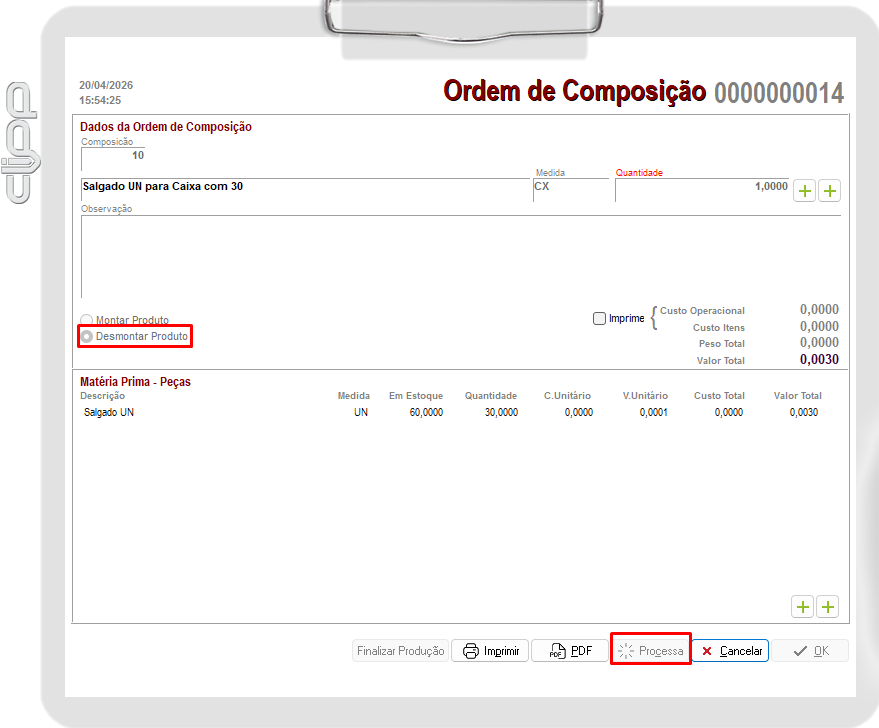Click the Medida column header in parts table
This screenshot has height=728, width=879.
point(354,396)
